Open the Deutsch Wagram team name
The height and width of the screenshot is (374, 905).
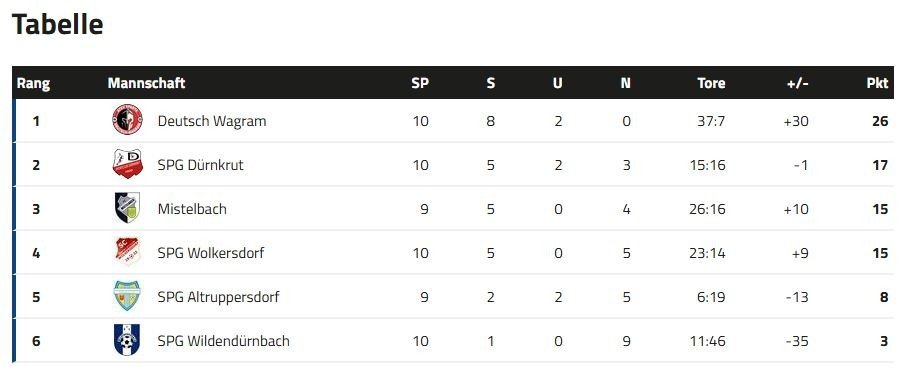click(212, 121)
